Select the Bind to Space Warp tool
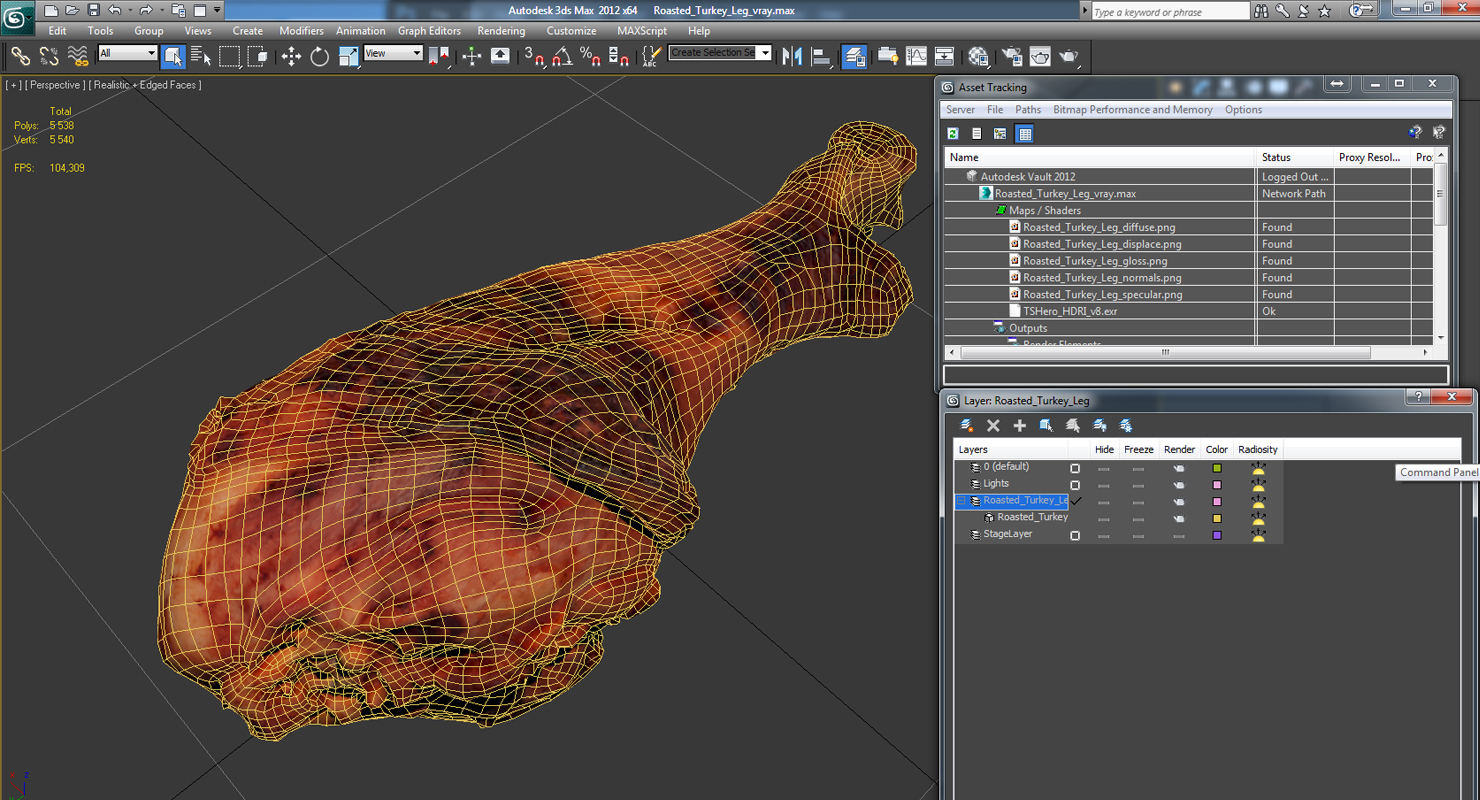Image resolution: width=1480 pixels, height=800 pixels. pos(77,56)
